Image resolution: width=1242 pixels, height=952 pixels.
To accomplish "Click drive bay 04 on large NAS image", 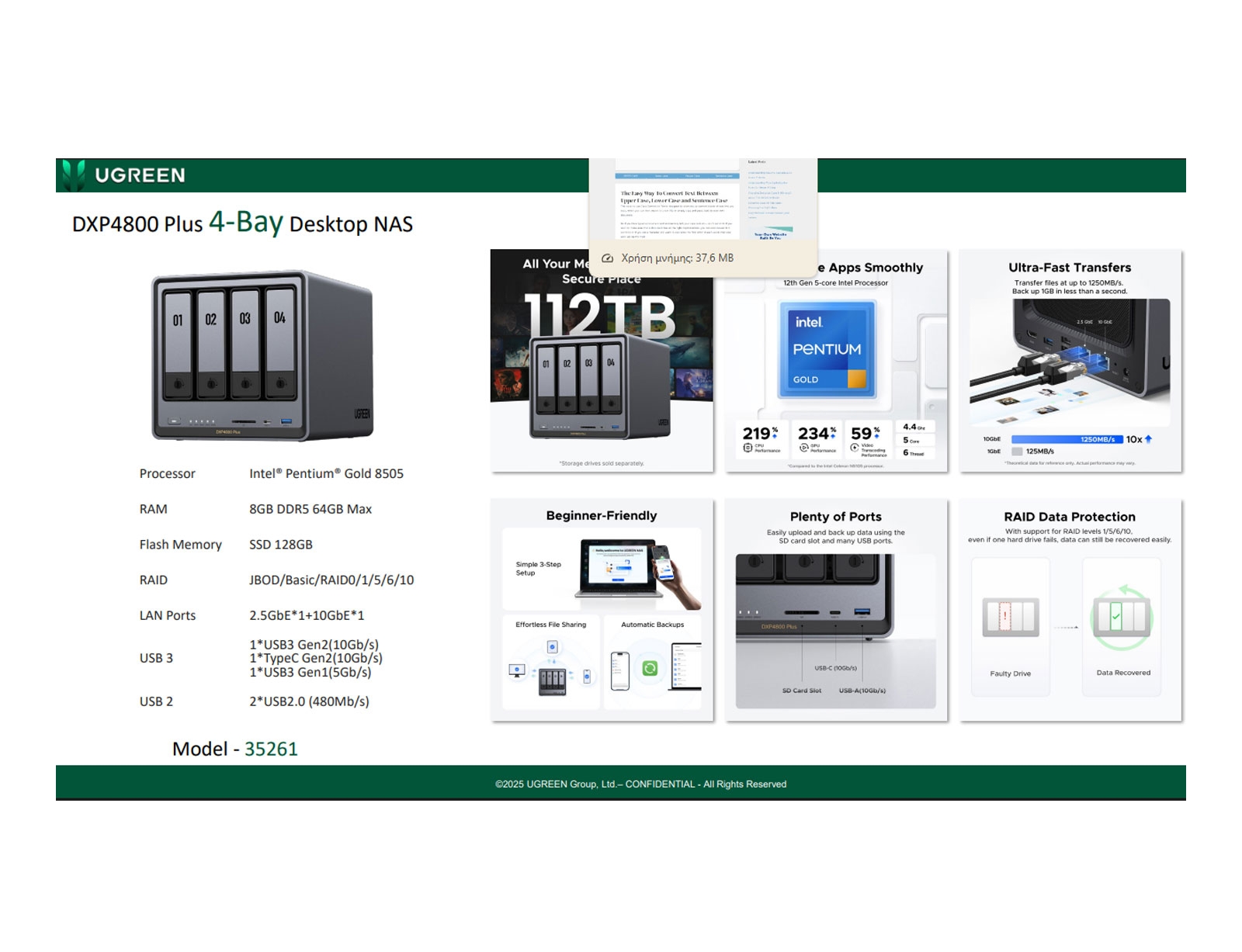I will 280,340.
